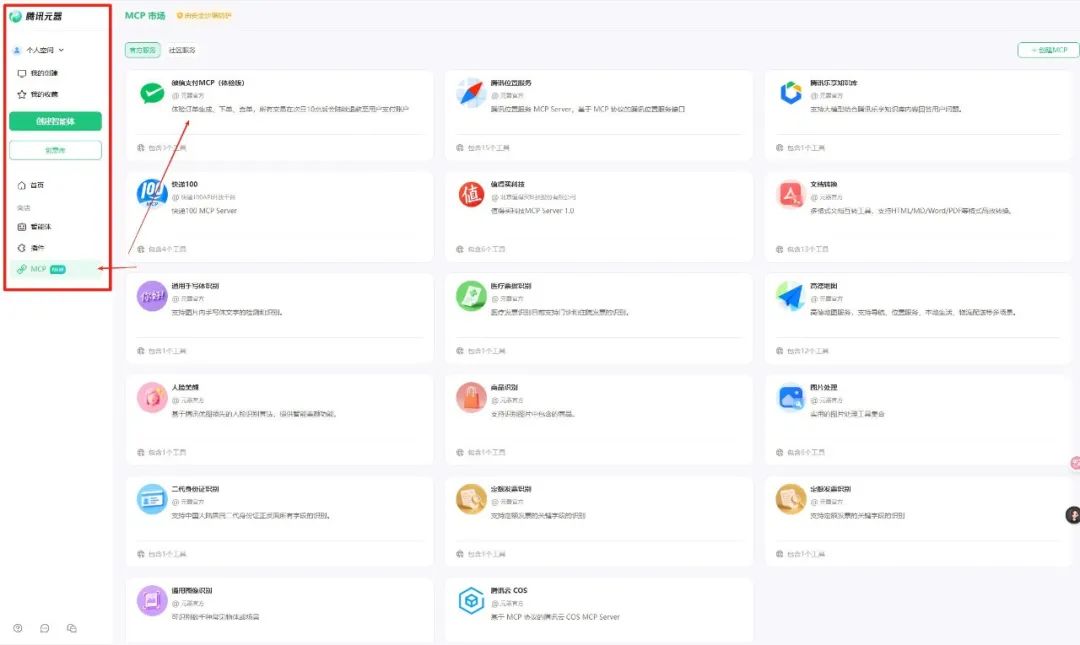Click the 微信支付MCP green checkmark icon
The image size is (1080, 645).
click(x=152, y=92)
